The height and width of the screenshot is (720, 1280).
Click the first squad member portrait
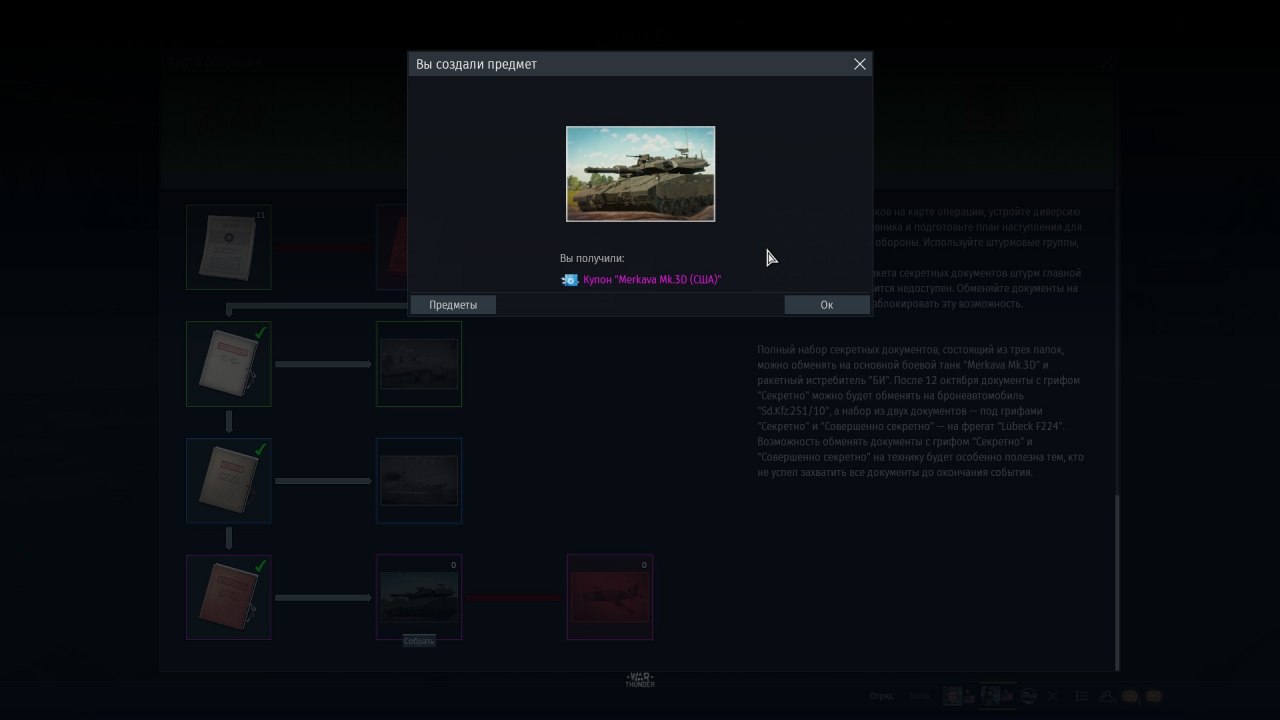[953, 696]
